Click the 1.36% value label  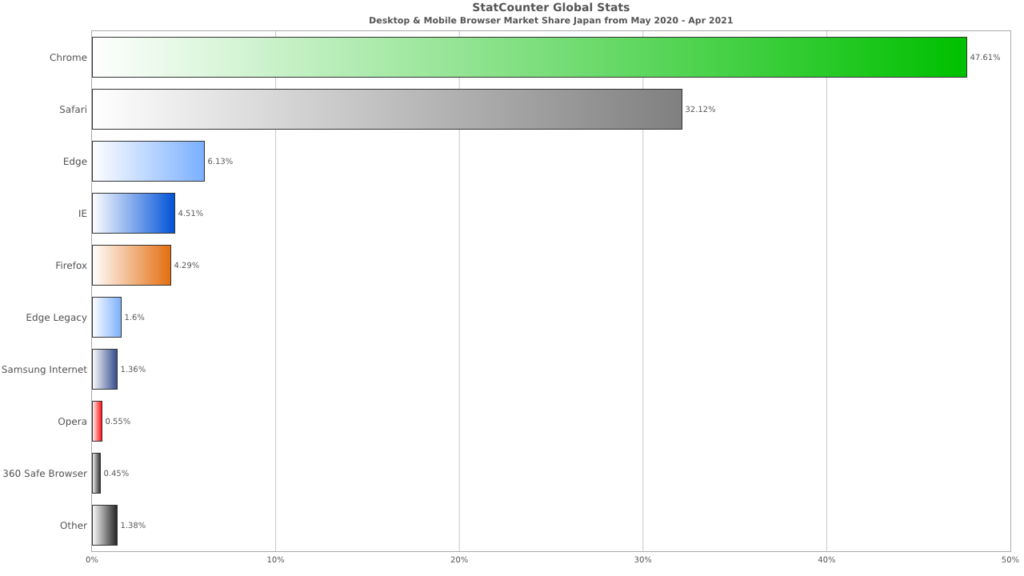pos(133,369)
